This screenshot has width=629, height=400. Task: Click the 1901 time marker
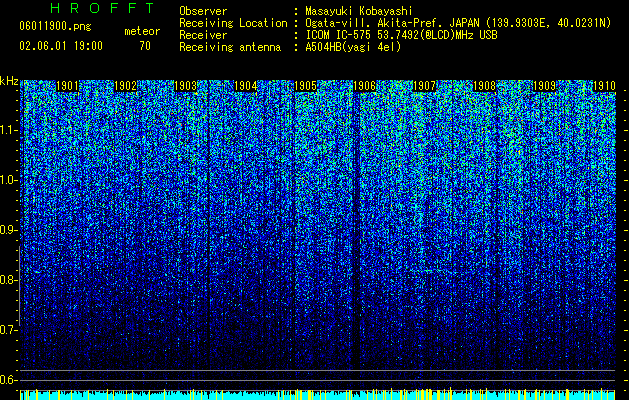(x=67, y=86)
